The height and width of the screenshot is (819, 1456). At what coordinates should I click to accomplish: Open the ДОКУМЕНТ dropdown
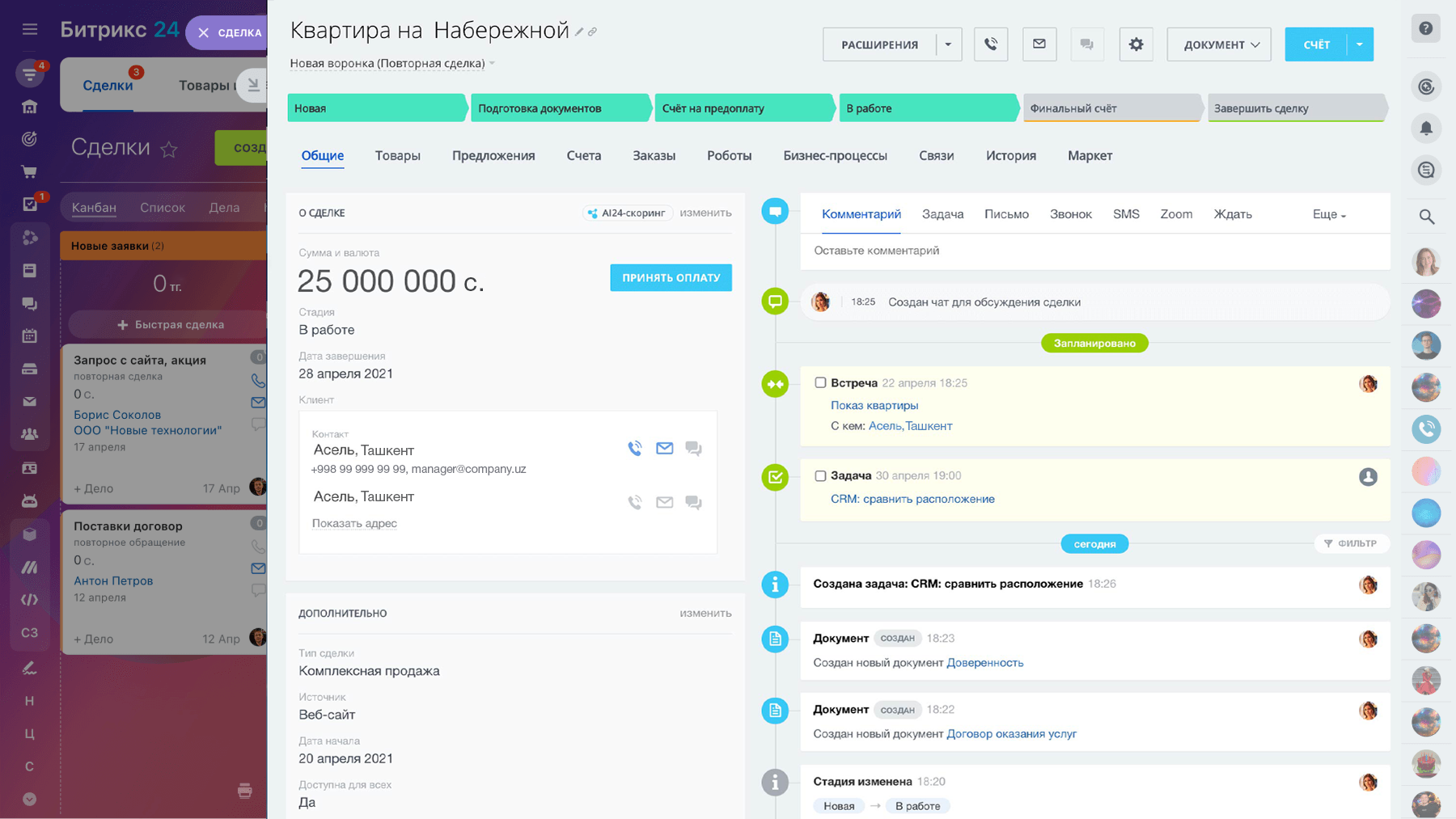coord(1218,44)
